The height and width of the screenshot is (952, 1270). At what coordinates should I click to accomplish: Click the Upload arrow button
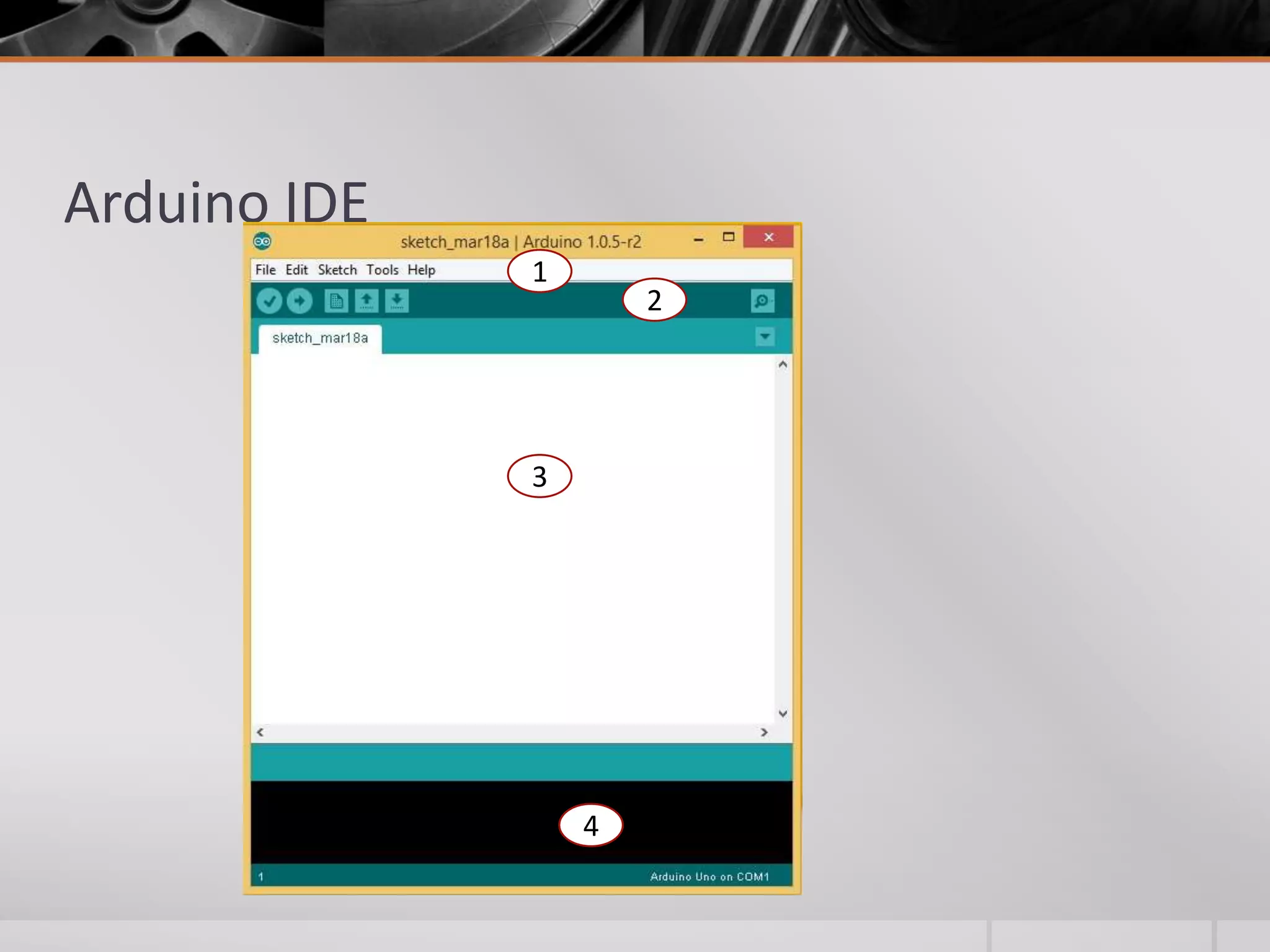pos(300,301)
